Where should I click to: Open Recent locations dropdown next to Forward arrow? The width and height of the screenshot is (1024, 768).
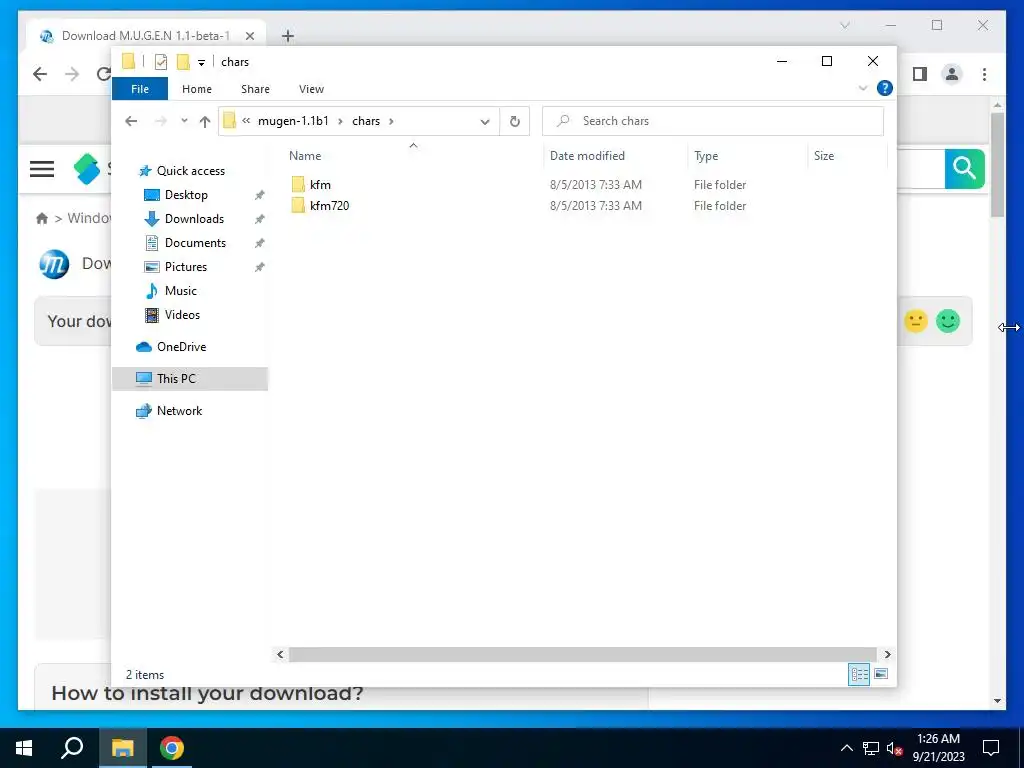184,121
